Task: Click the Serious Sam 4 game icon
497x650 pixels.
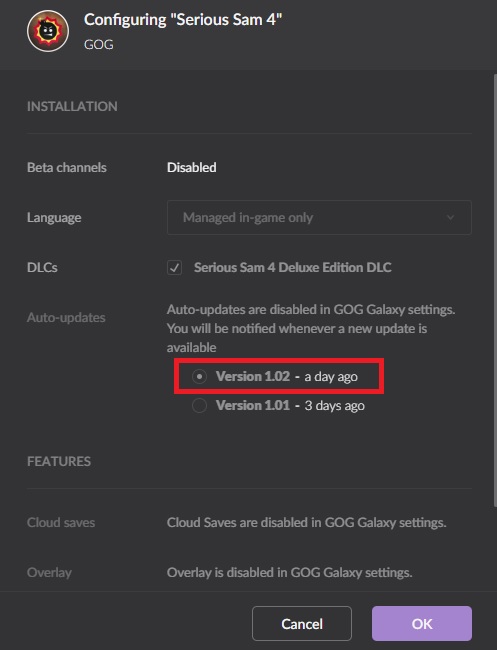Action: coord(48,31)
